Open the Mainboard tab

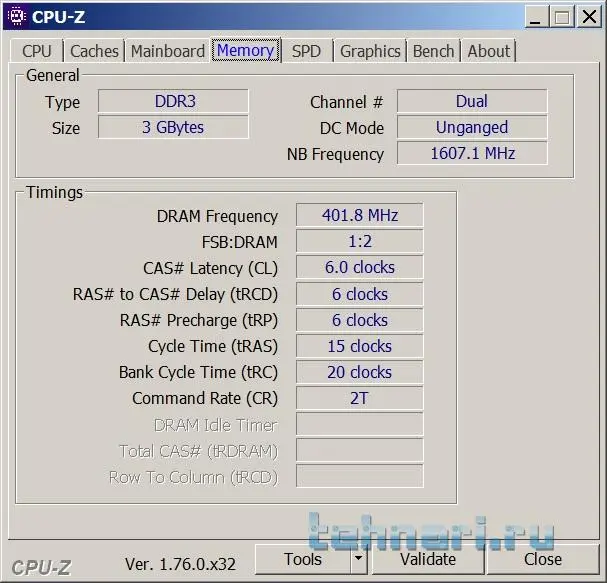pyautogui.click(x=168, y=51)
